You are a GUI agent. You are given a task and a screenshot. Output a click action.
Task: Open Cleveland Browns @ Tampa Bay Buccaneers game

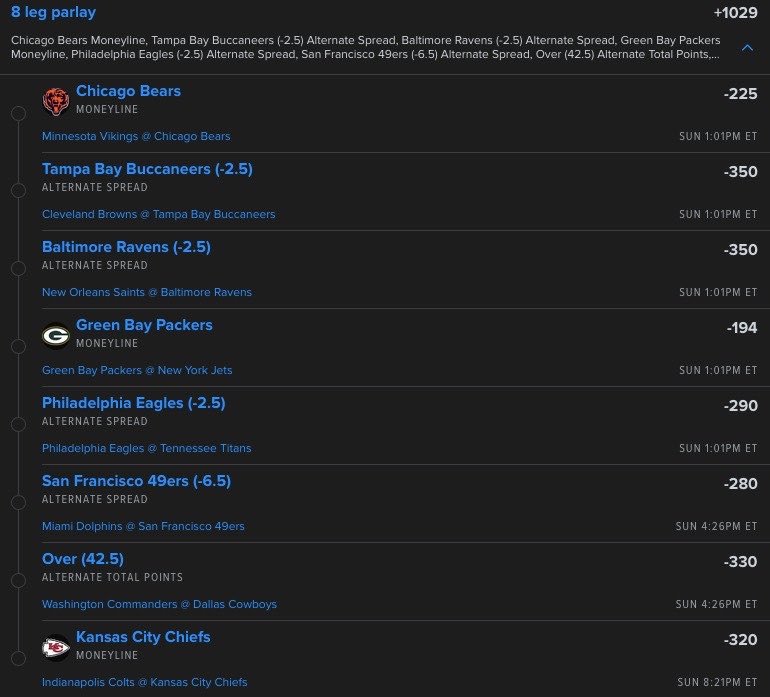(x=159, y=214)
